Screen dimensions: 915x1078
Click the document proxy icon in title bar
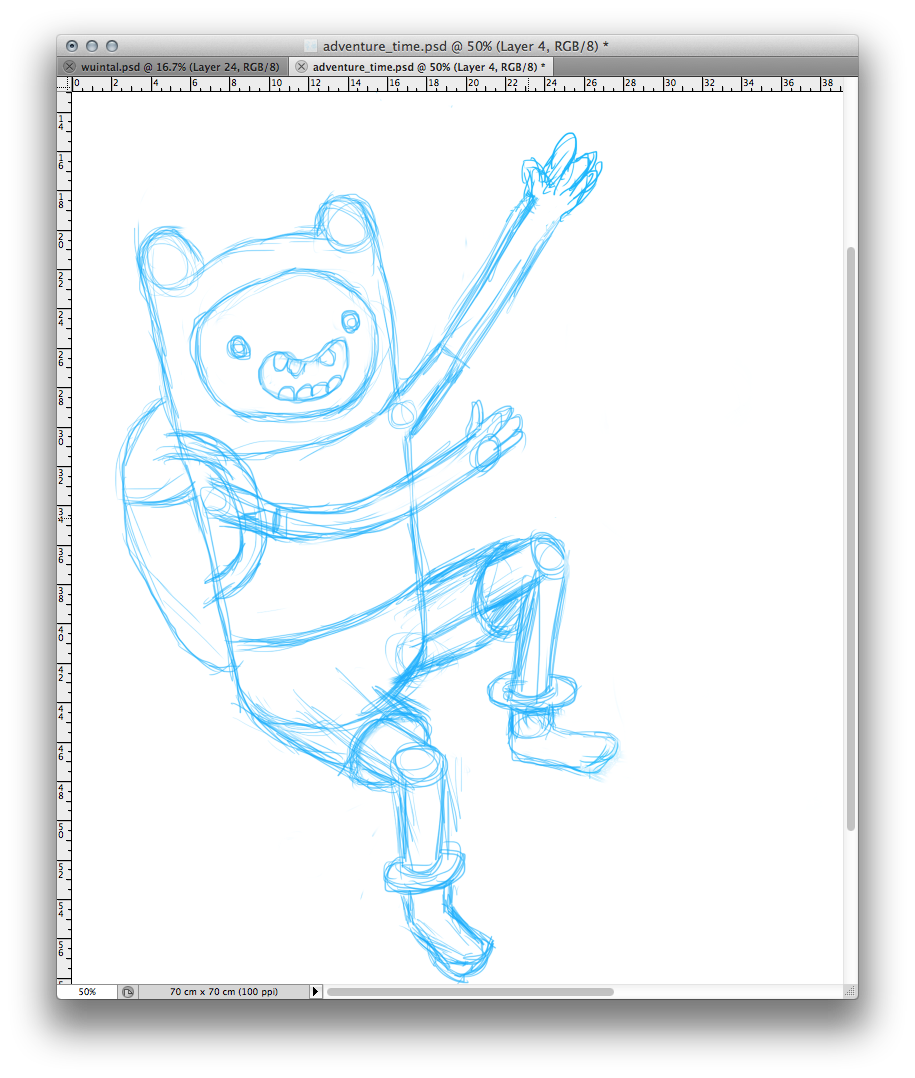coord(310,46)
